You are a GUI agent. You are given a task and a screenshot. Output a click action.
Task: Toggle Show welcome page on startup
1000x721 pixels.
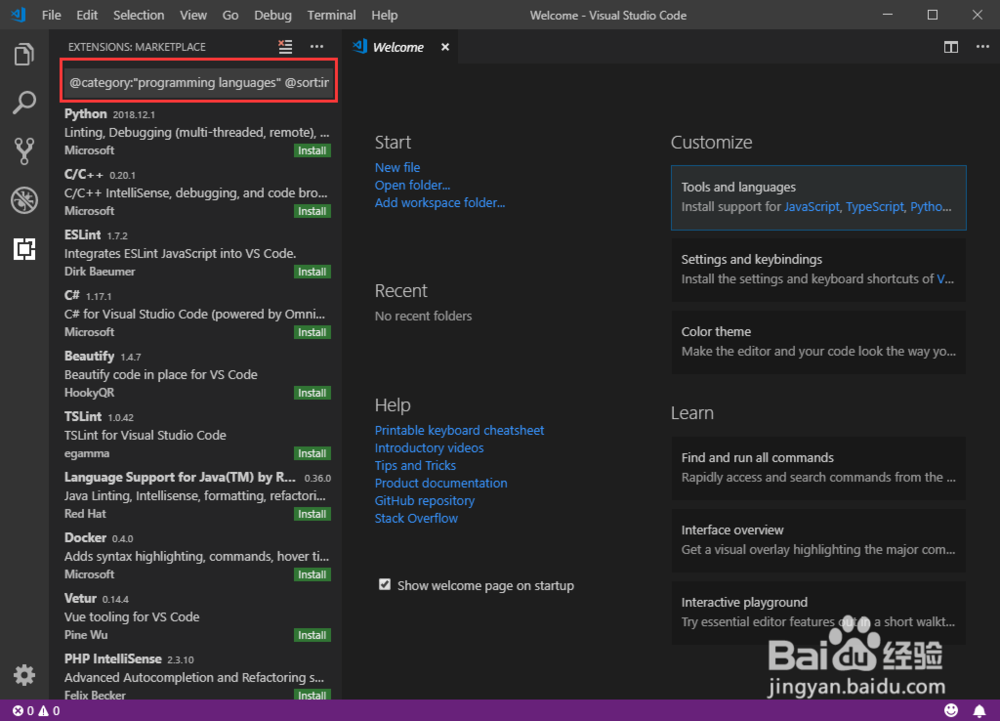point(385,585)
